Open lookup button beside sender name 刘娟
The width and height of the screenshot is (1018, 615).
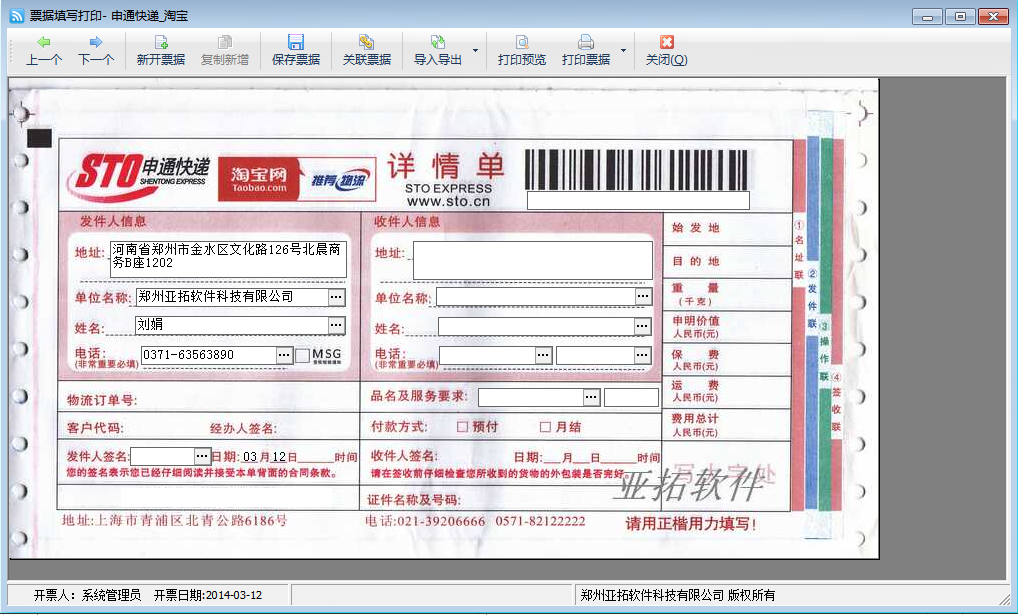coord(336,325)
